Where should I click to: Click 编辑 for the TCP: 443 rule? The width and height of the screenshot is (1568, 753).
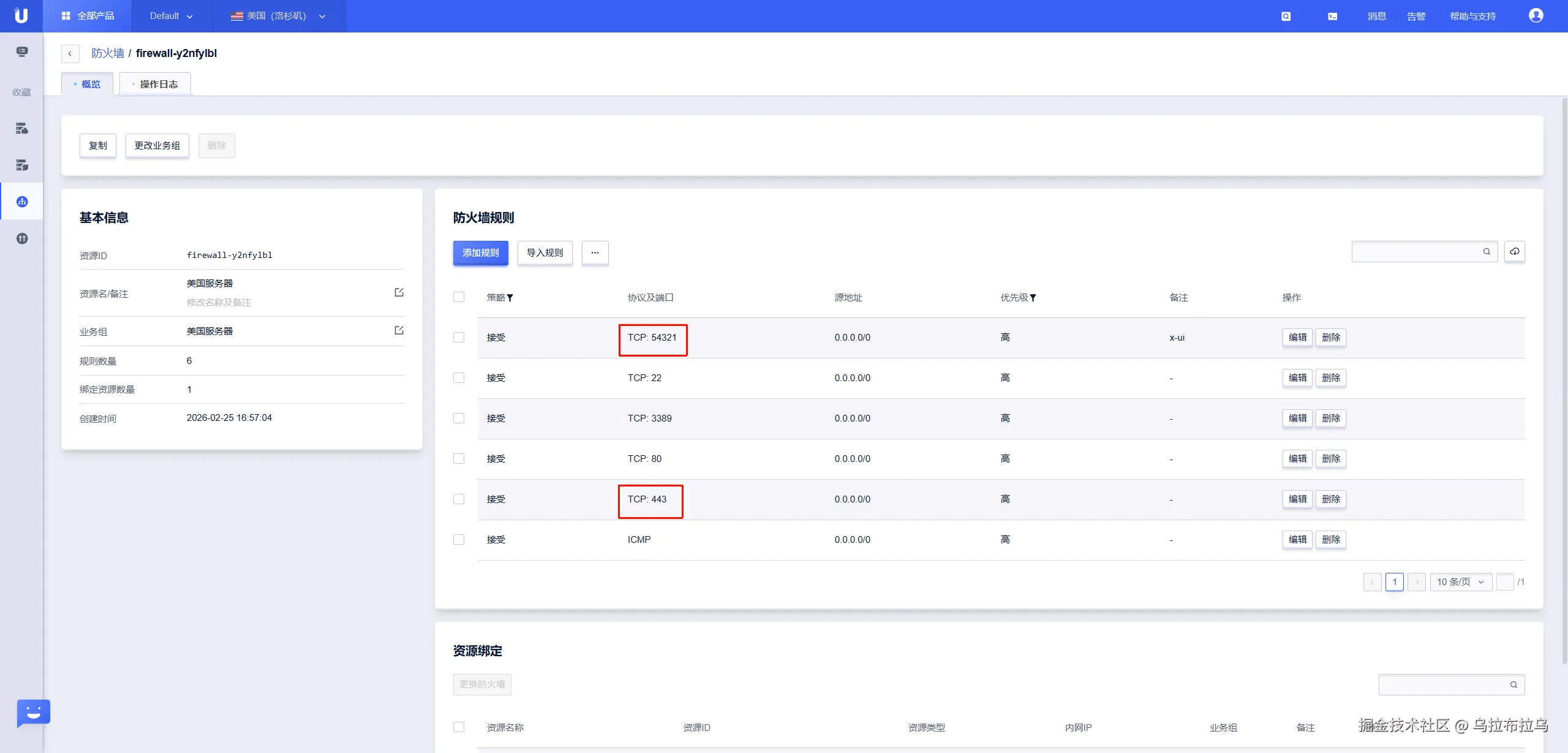click(x=1297, y=499)
